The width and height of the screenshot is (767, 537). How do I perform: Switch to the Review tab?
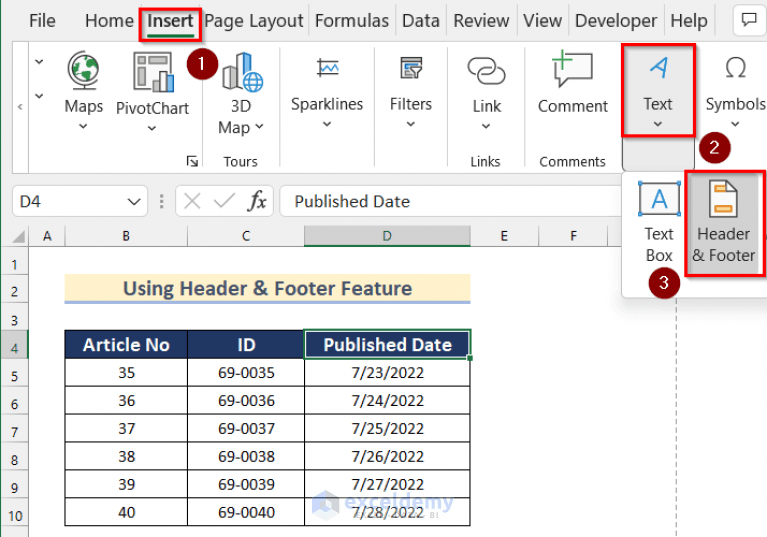tap(481, 21)
